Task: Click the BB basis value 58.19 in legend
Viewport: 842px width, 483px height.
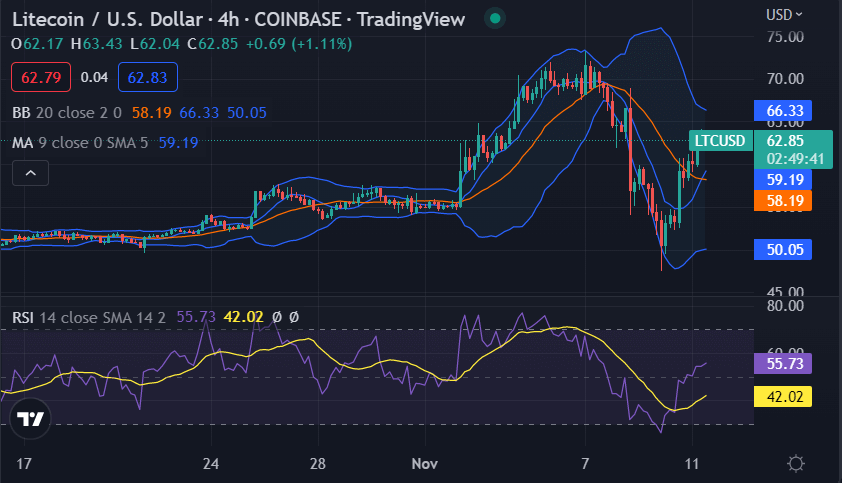Action: (x=151, y=113)
